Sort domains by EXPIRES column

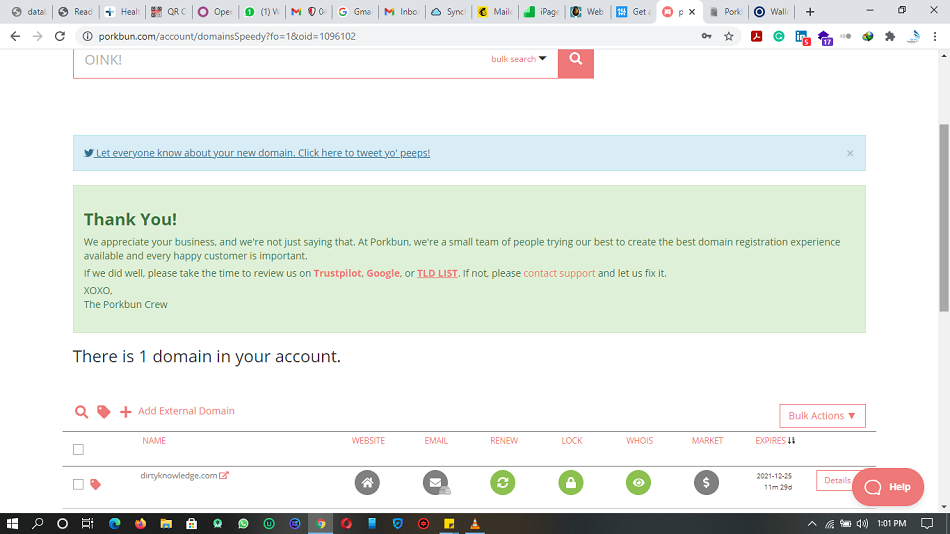tap(775, 441)
